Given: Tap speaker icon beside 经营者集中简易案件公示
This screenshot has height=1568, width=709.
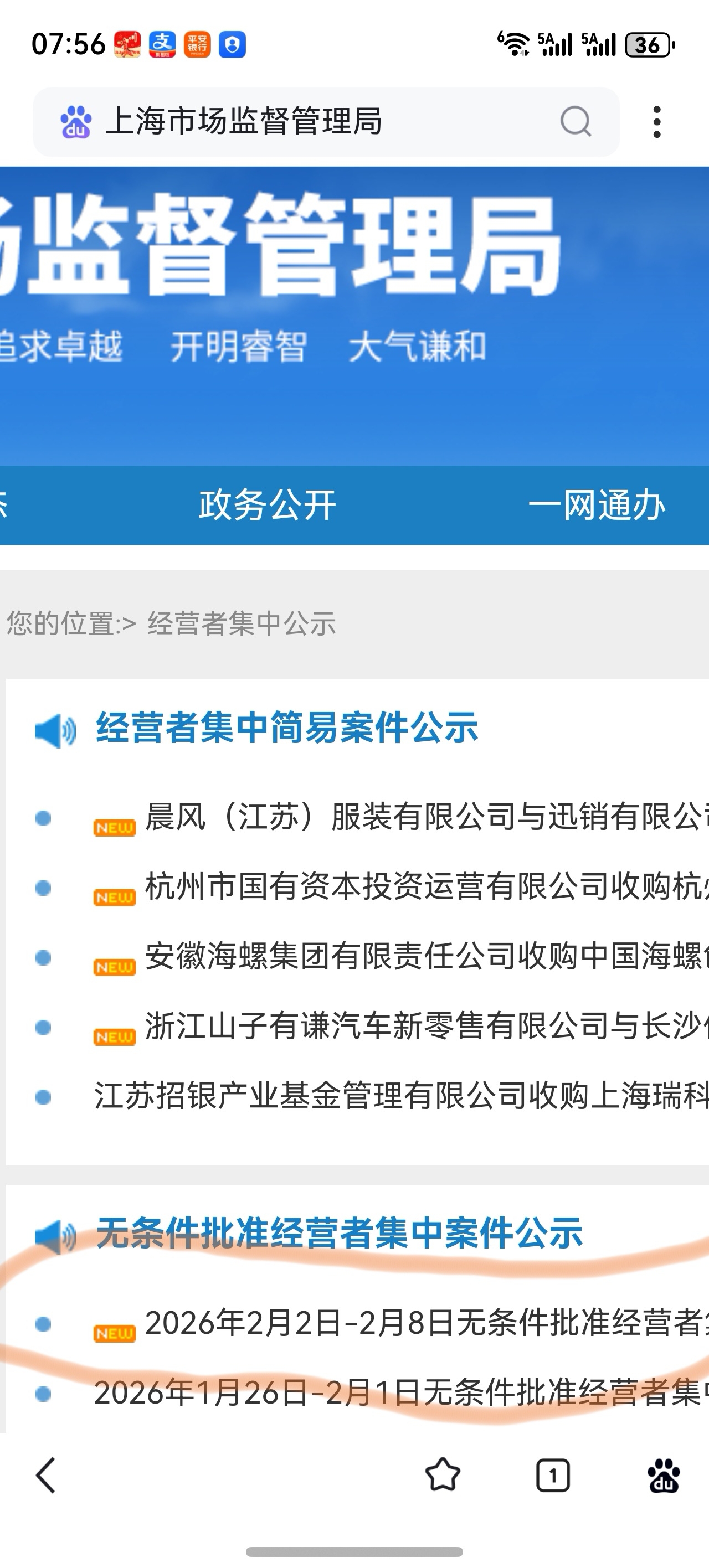Looking at the screenshot, I should [55, 730].
